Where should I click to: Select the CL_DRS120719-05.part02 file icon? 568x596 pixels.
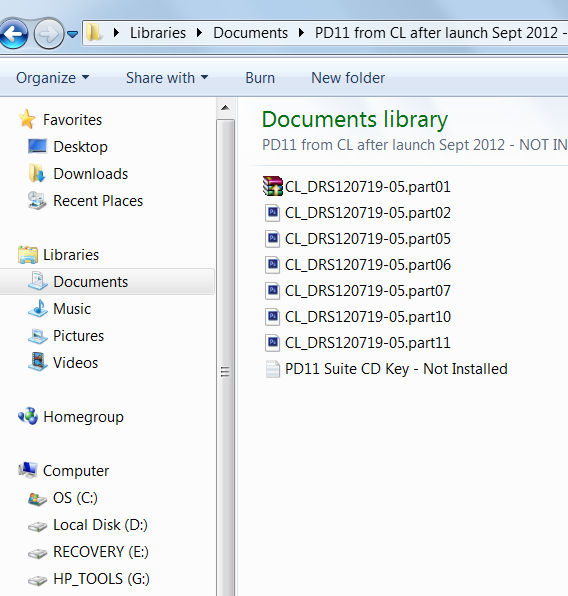[x=272, y=213]
